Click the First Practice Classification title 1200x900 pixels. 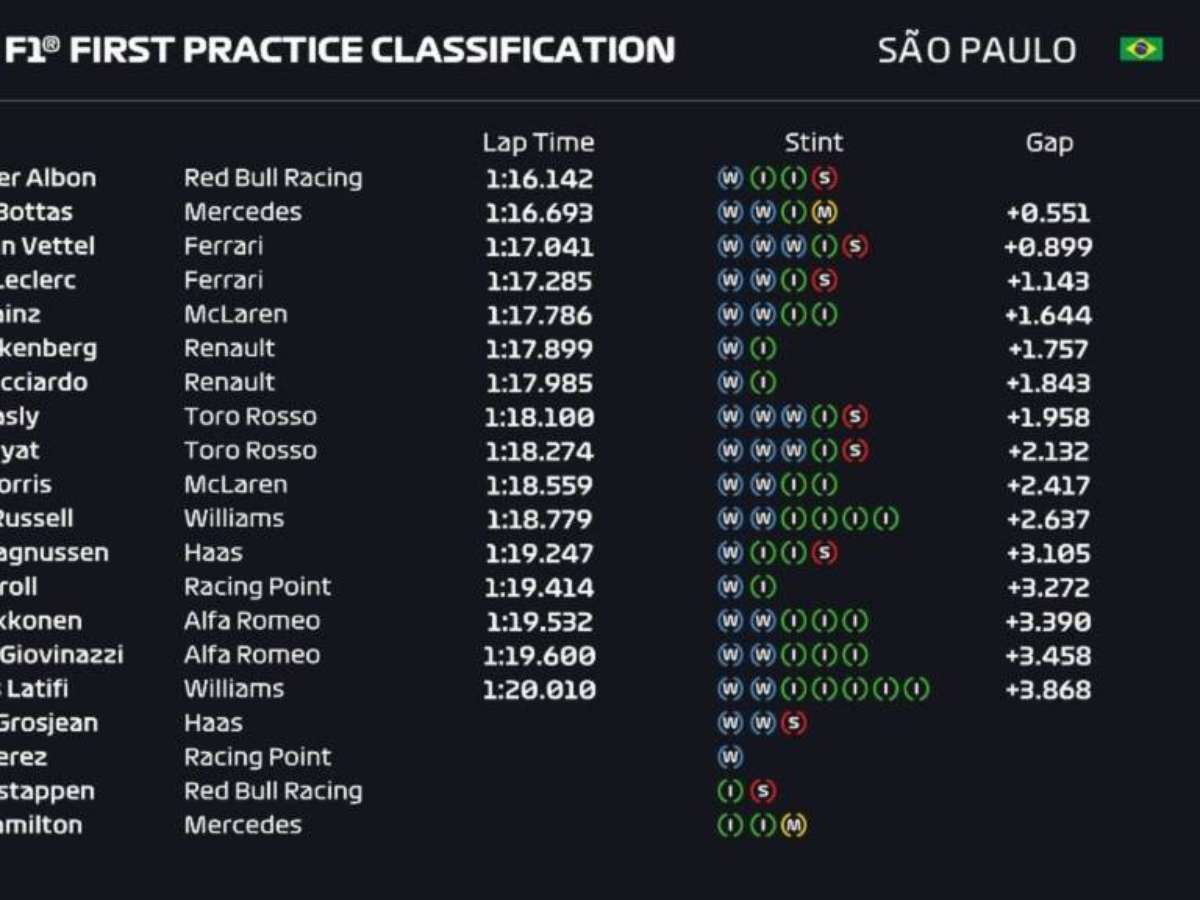340,50
